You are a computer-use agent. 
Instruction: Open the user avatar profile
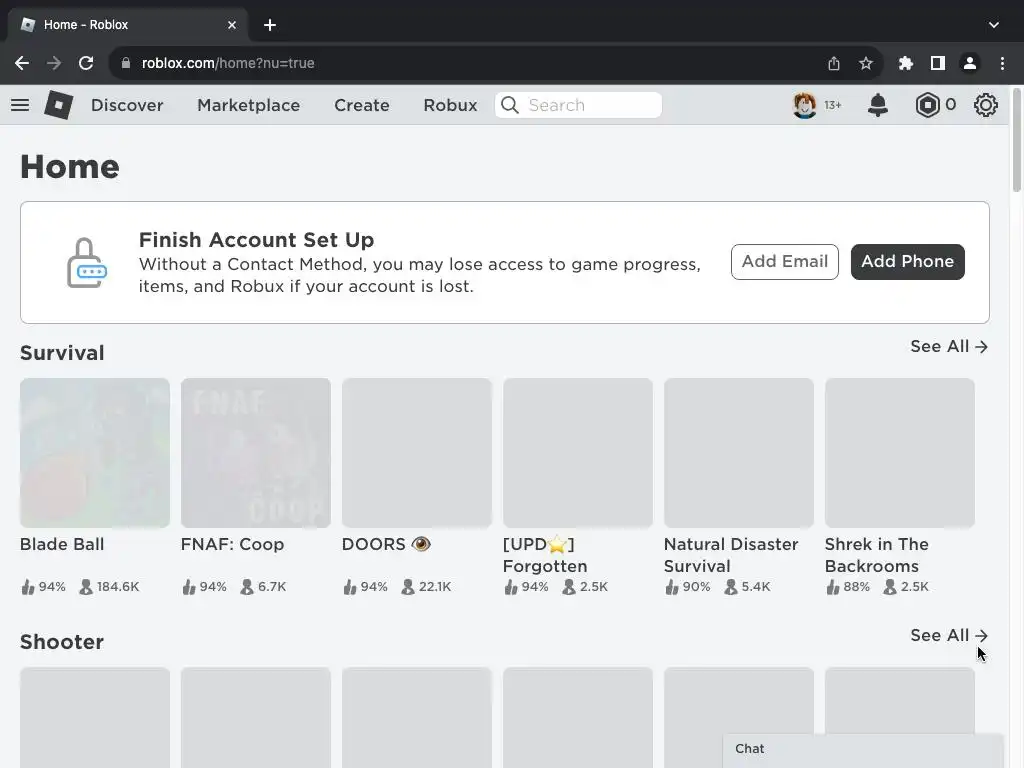(805, 104)
